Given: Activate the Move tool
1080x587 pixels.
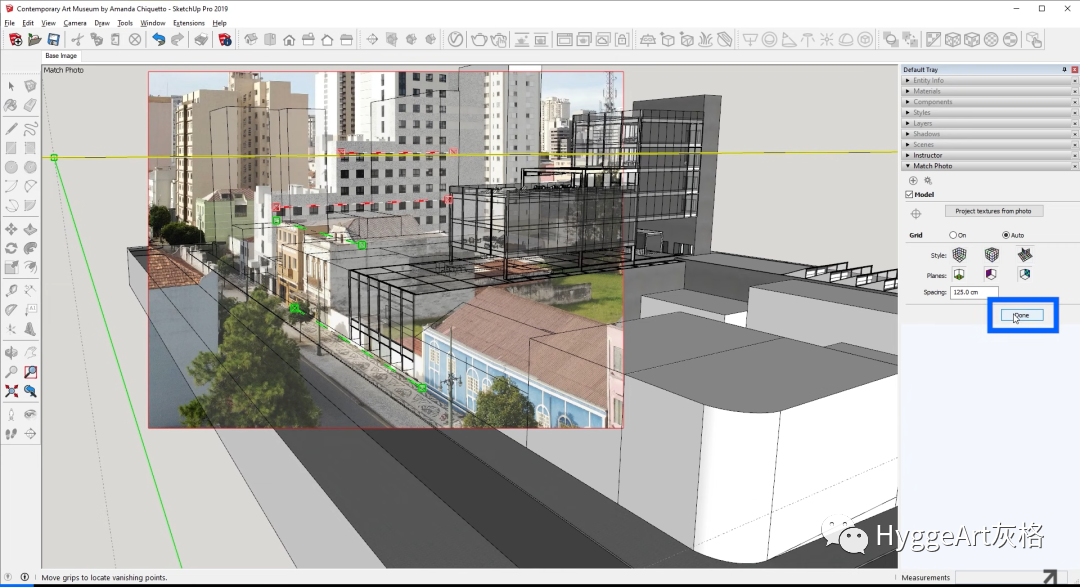Looking at the screenshot, I should pos(11,229).
